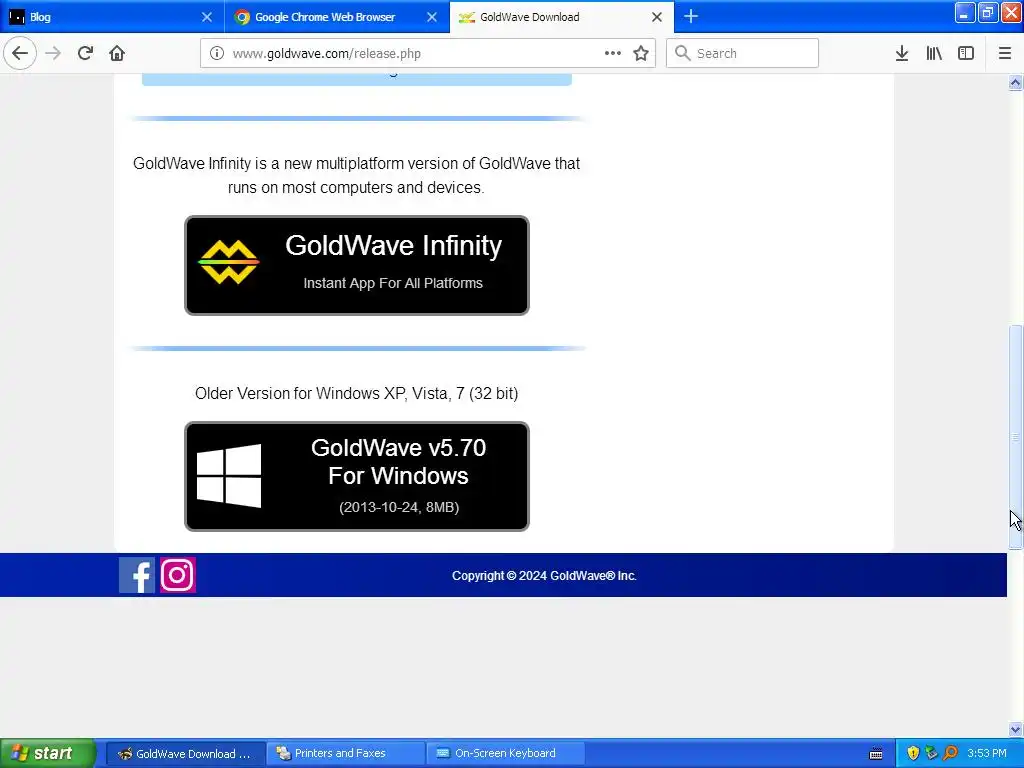
Task: Click the 'Copyright © 2024 GoldWave® Inc.' text
Action: click(544, 575)
